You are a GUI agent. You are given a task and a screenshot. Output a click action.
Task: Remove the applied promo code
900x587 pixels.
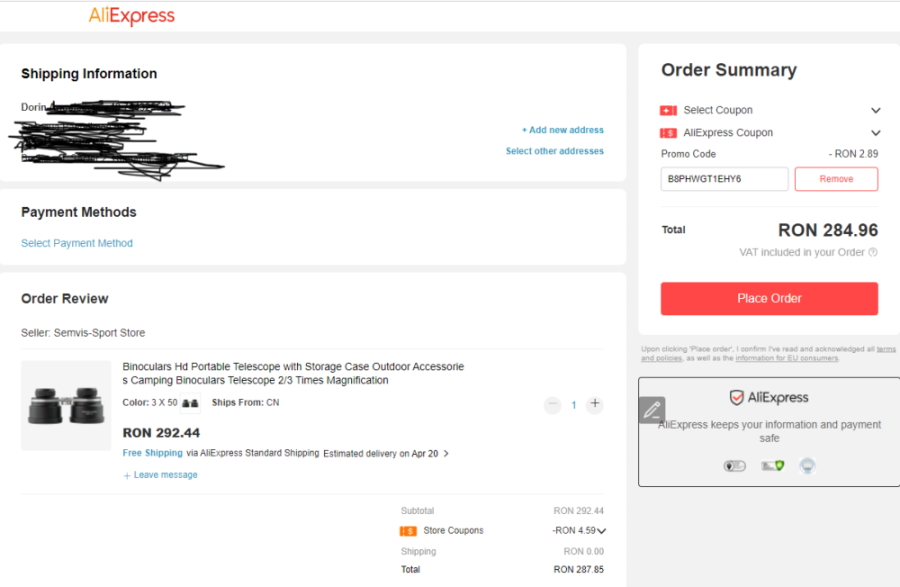point(836,179)
